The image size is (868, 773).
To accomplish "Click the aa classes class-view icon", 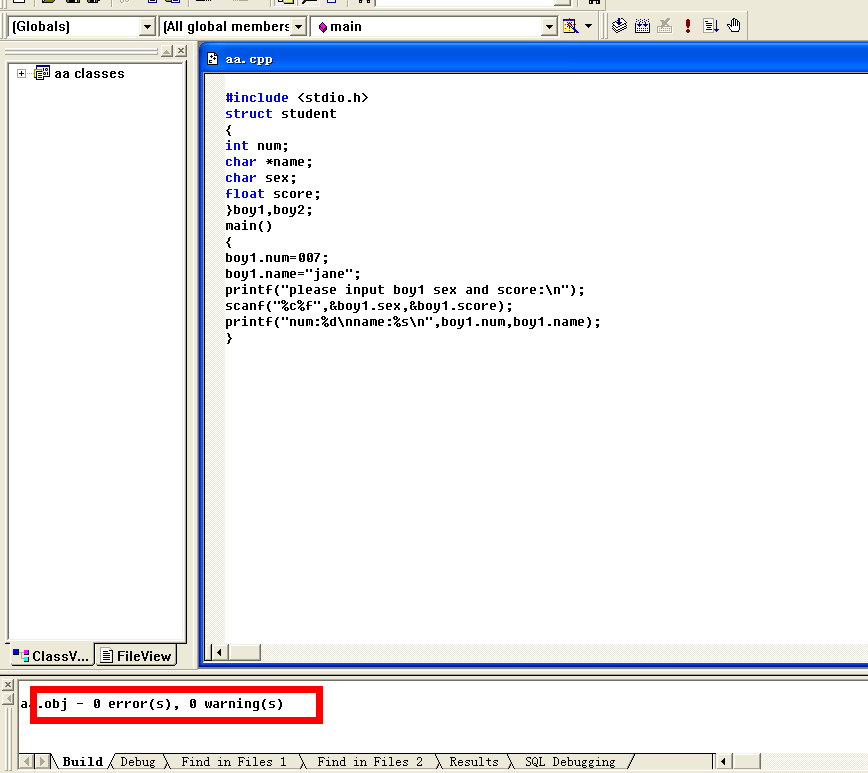I will click(42, 73).
